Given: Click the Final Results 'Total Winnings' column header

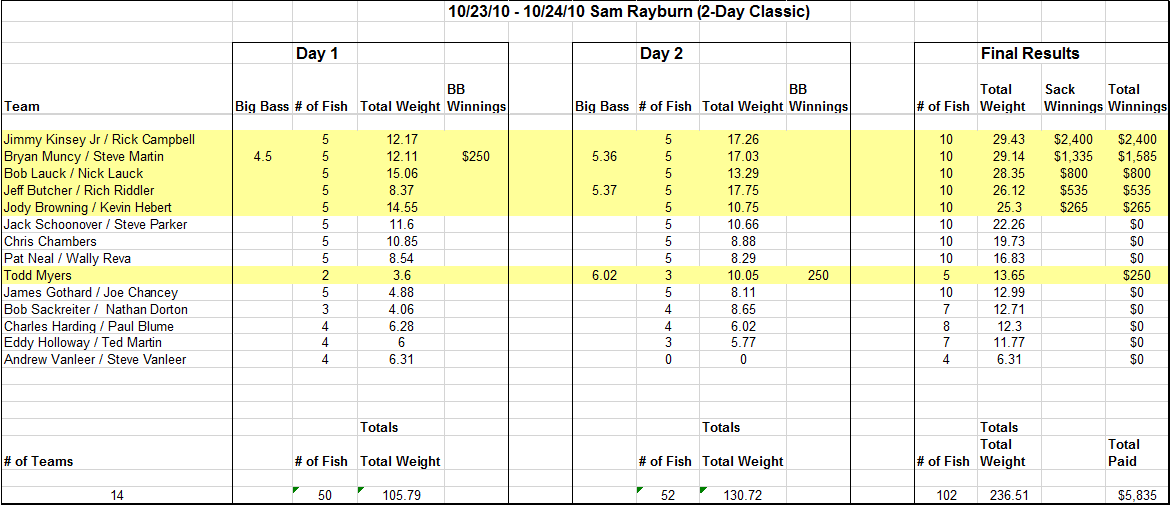Looking at the screenshot, I should point(1136,98).
